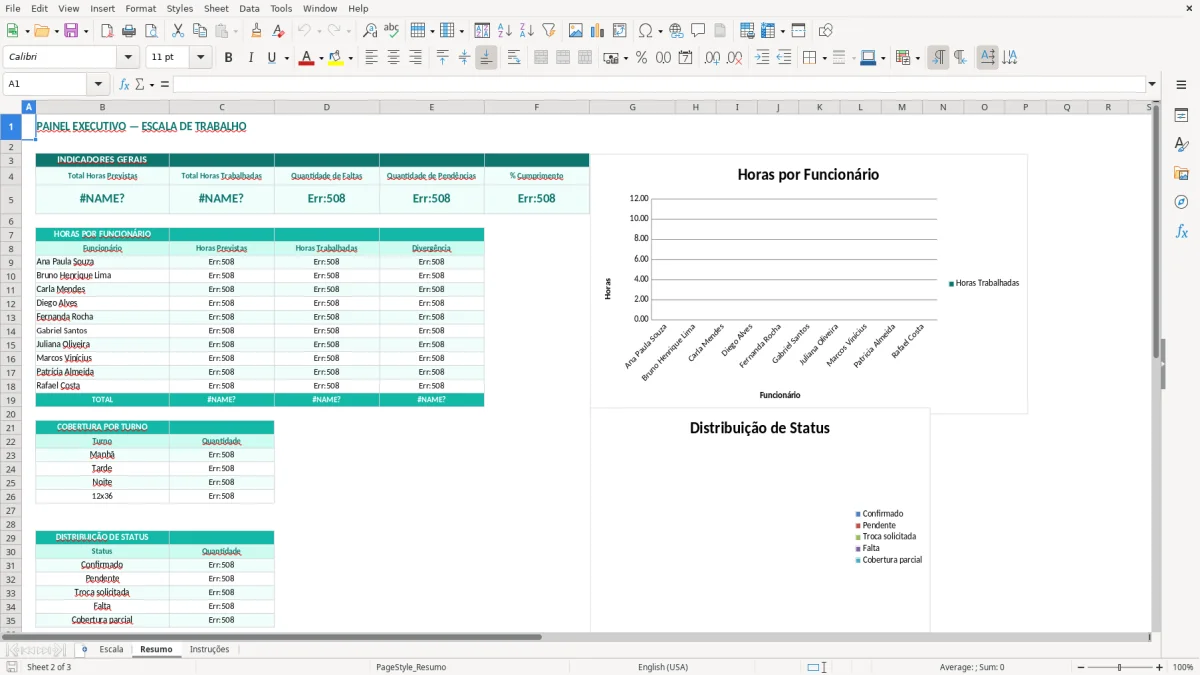The image size is (1200, 675).
Task: Activate the Clone Formatting paintbrush
Action: click(256, 31)
